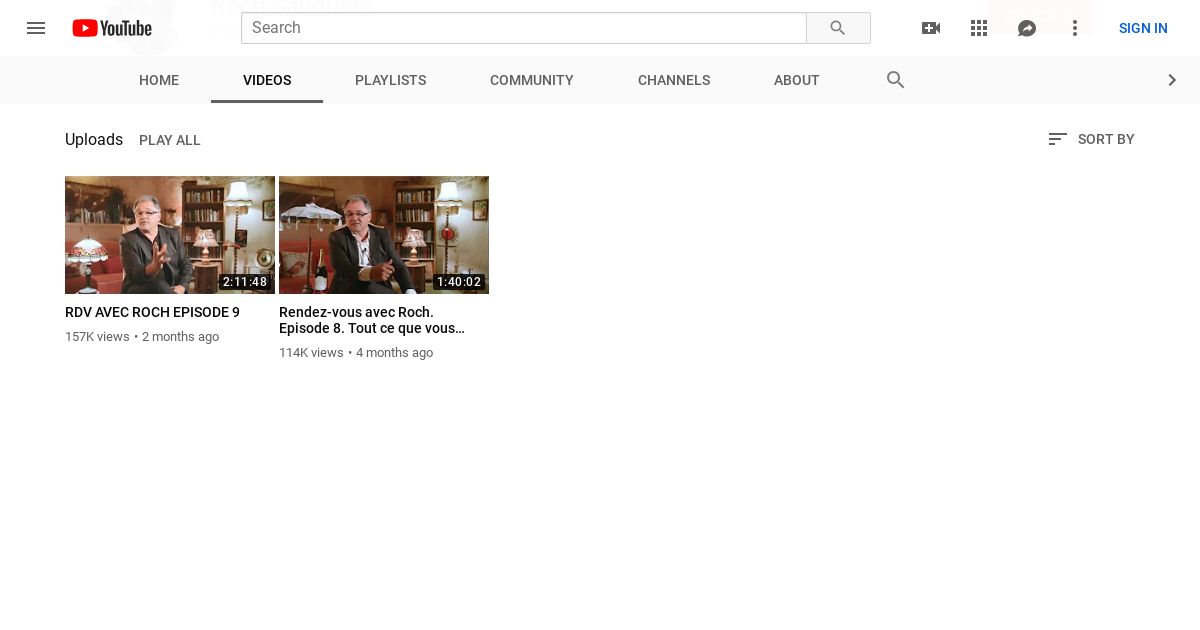Open RDV AVEC ROCH EPISODE 9 title

tap(152, 312)
